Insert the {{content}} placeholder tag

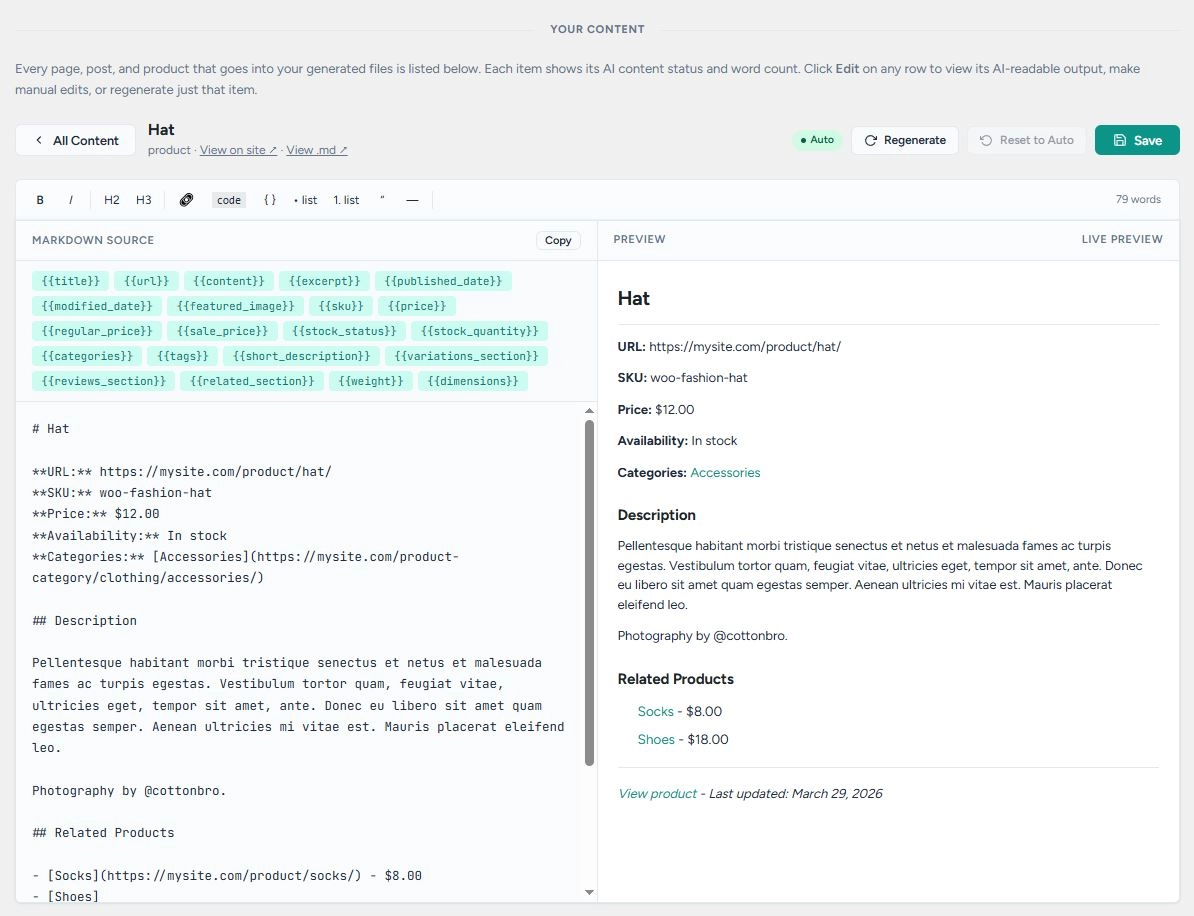point(228,281)
